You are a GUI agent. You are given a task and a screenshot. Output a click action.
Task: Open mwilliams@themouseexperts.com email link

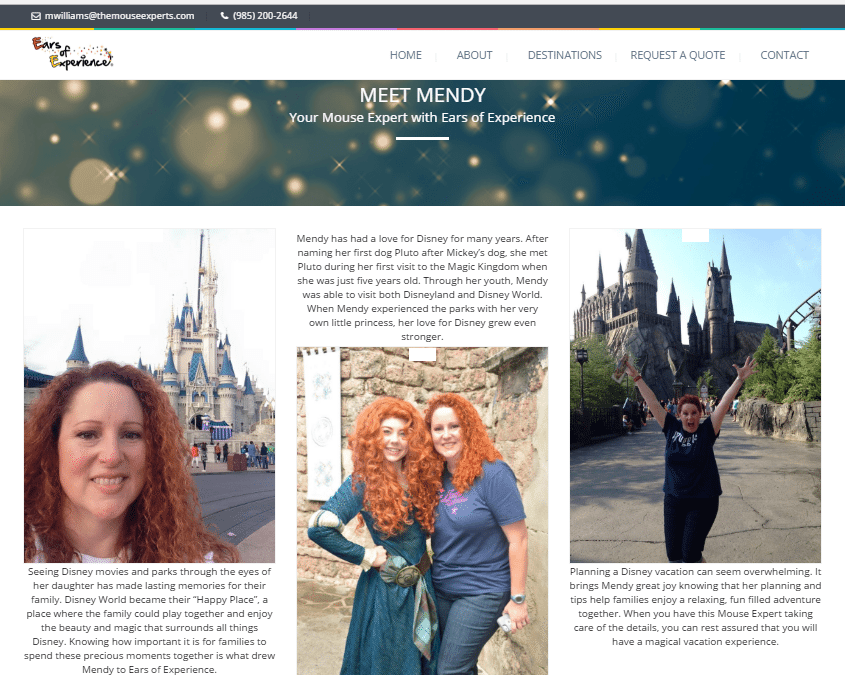(119, 16)
